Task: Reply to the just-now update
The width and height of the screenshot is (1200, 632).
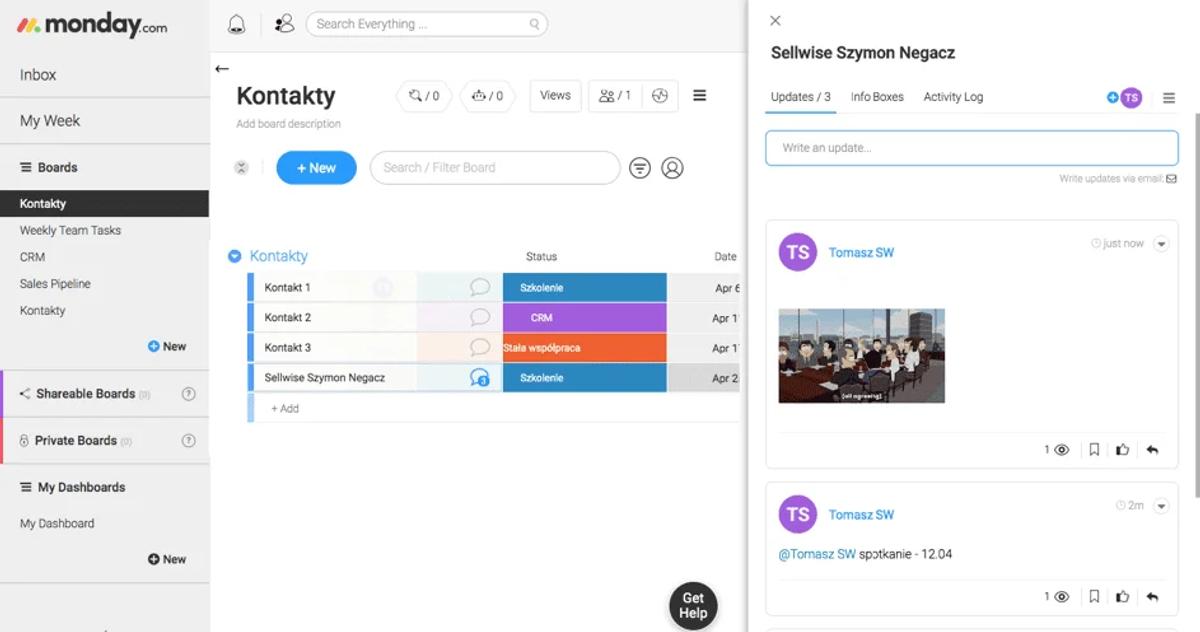Action: click(x=1152, y=450)
